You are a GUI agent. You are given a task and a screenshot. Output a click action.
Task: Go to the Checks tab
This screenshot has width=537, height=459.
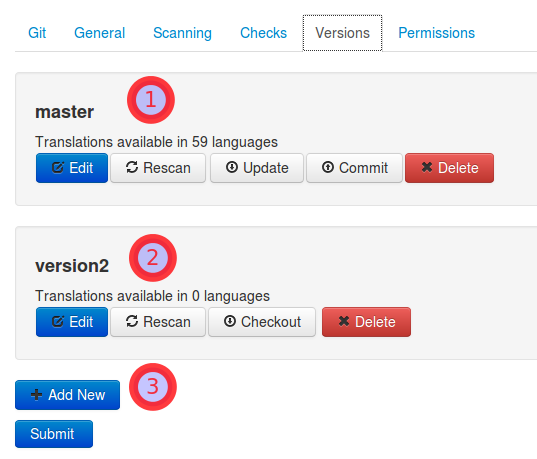coord(263,33)
